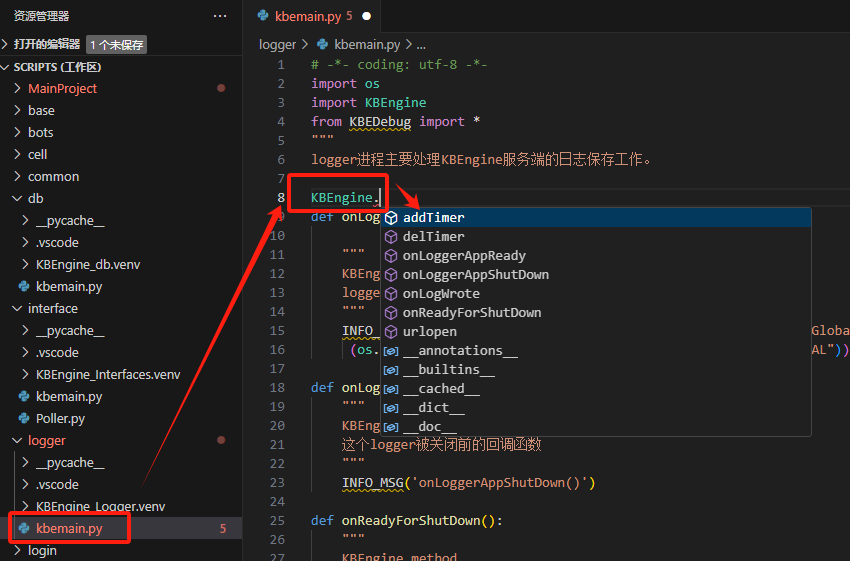
Task: Expand the common folder
Action: pos(17,176)
